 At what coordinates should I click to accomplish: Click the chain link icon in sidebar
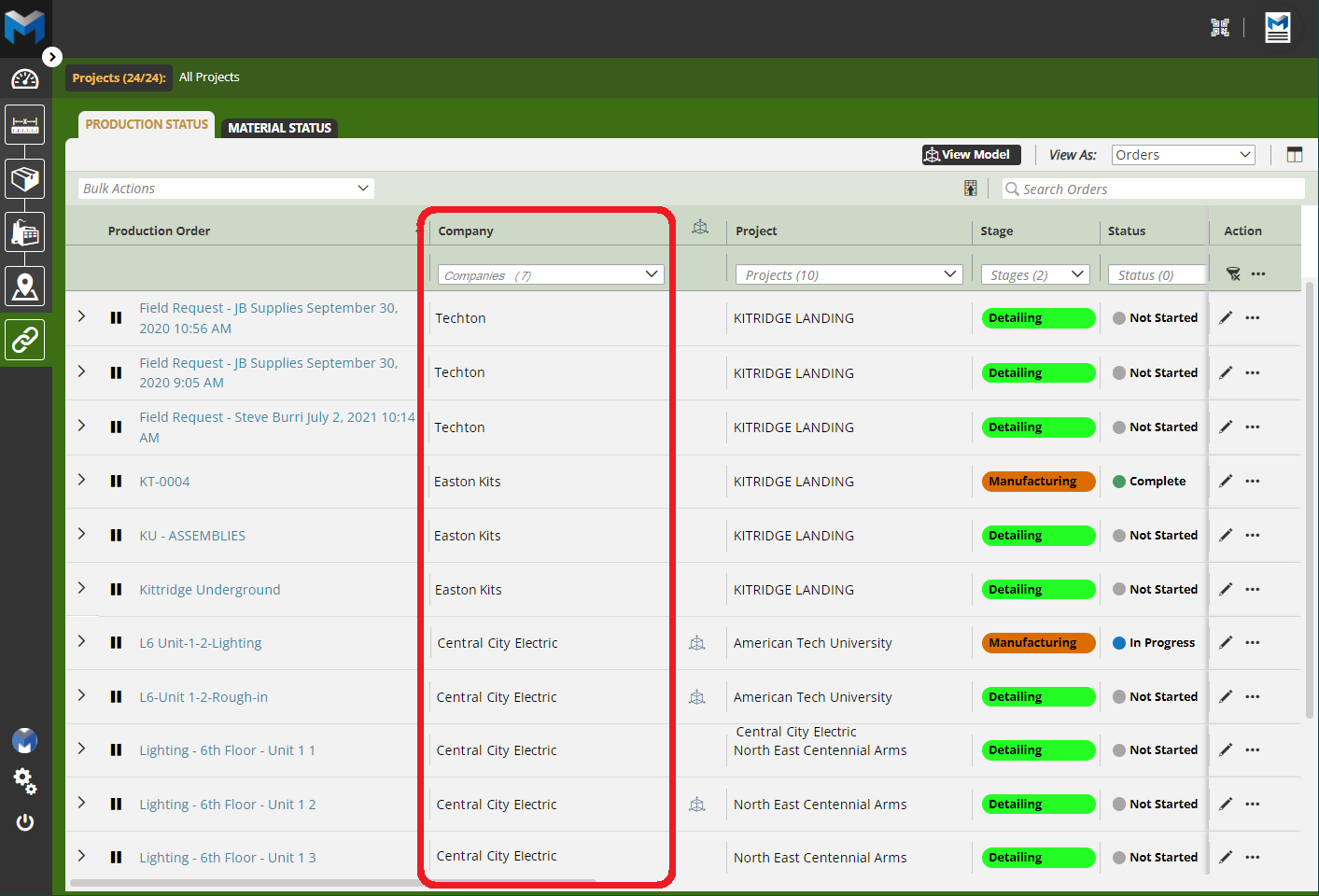coord(25,340)
